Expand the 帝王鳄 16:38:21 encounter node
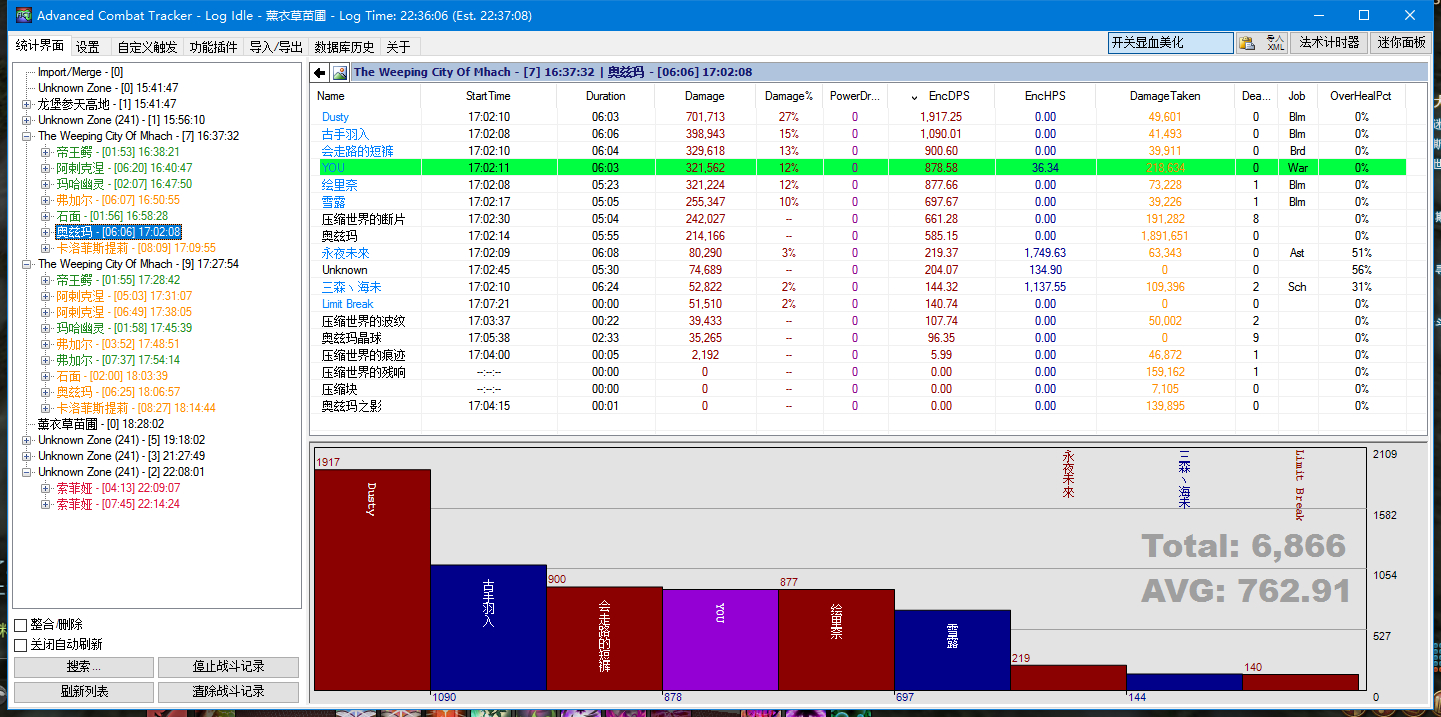This screenshot has width=1441, height=717. click(45, 152)
